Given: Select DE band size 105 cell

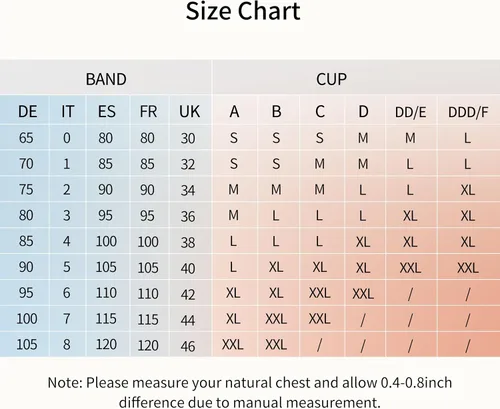Looking at the screenshot, I should pos(27,344).
